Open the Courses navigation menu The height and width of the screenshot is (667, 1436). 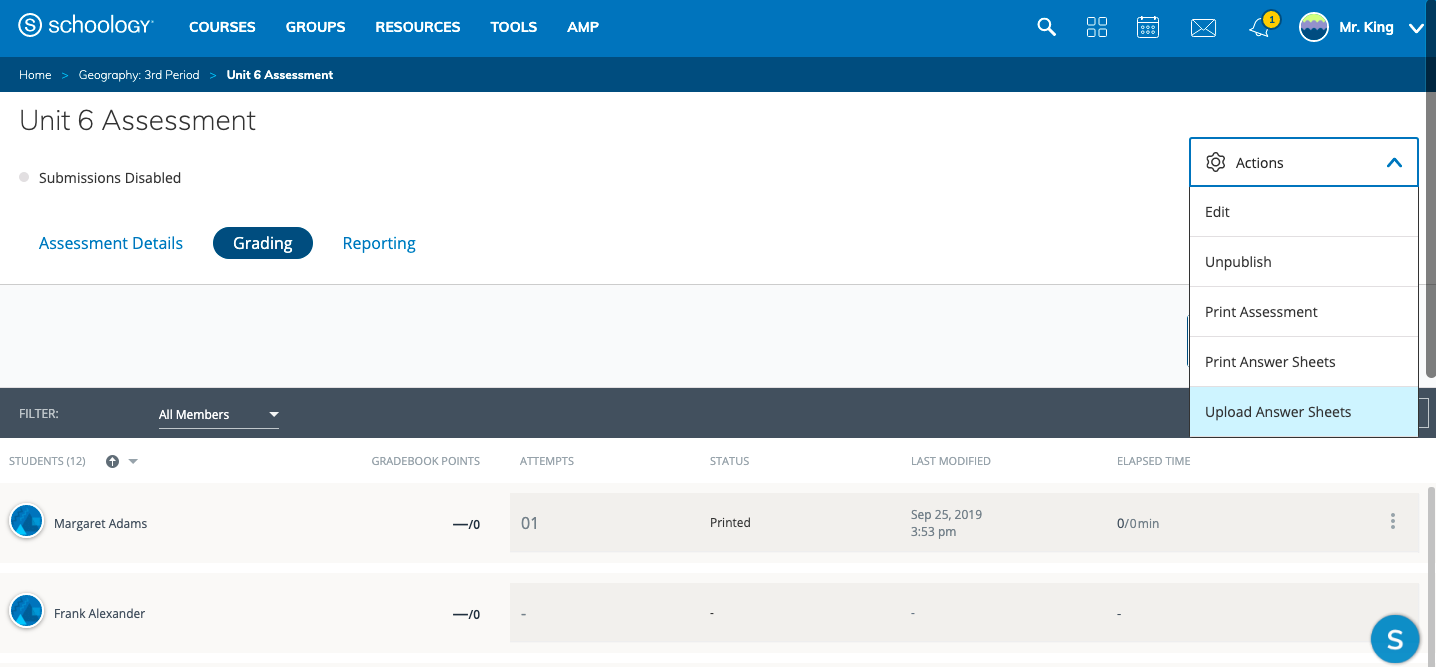pos(222,27)
